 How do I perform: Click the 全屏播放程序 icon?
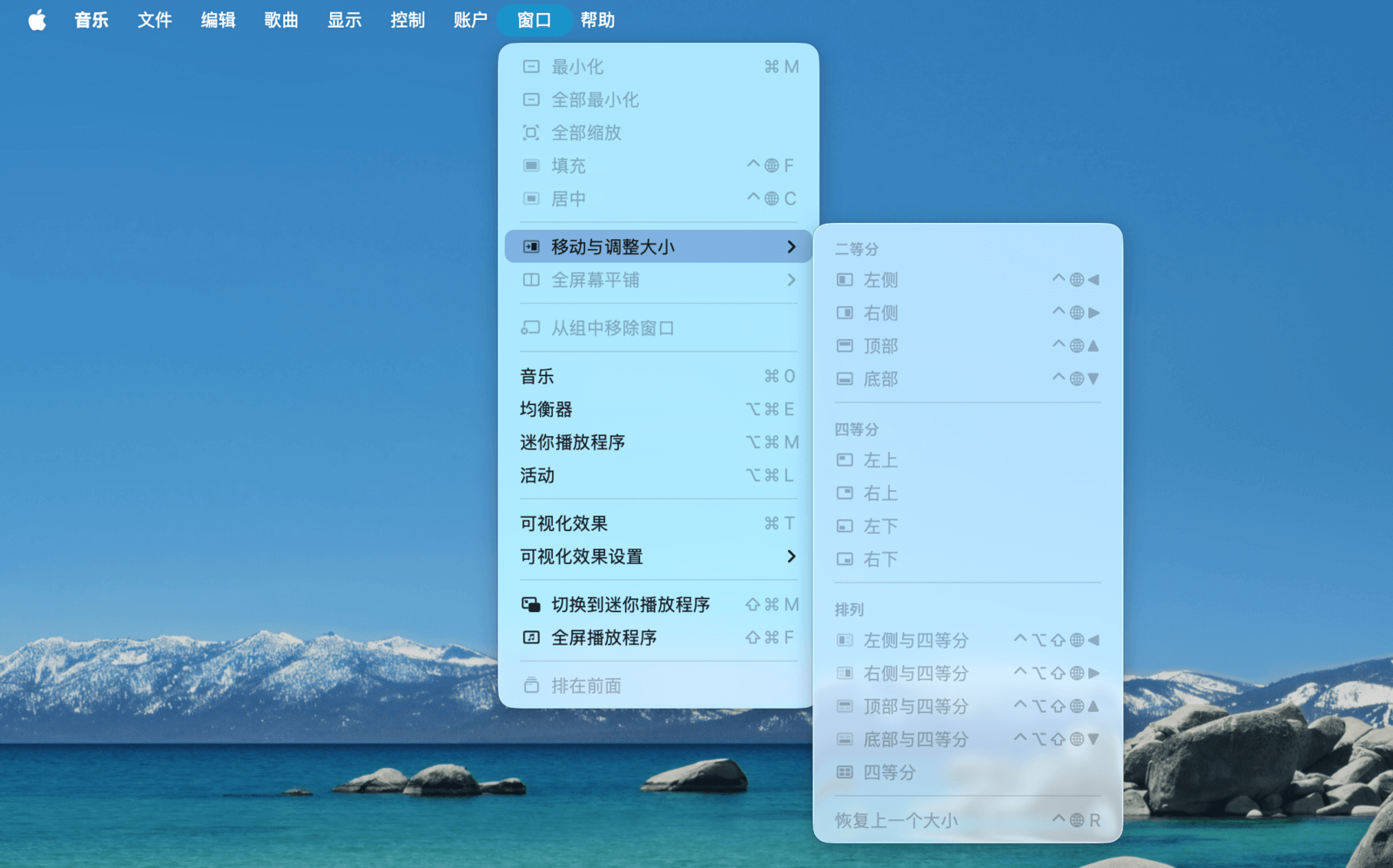pos(530,637)
